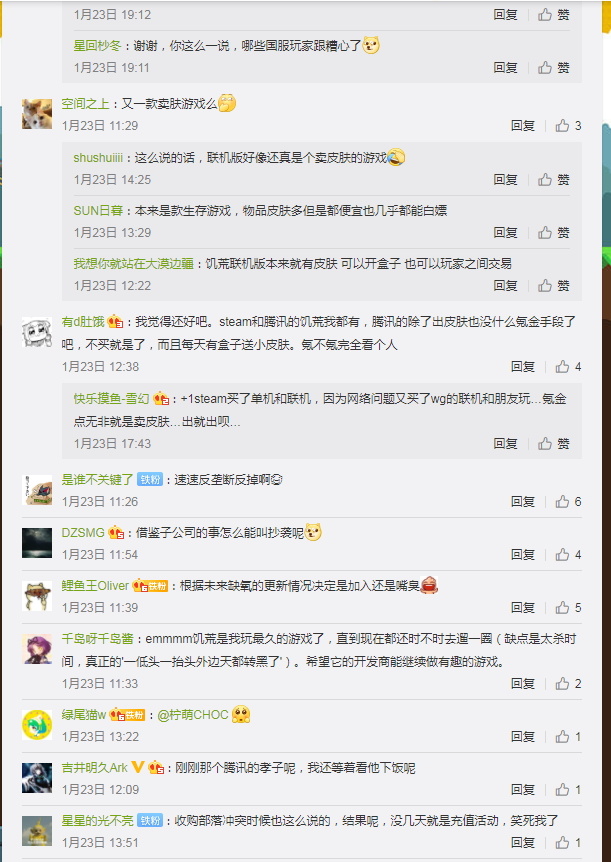Image resolution: width=611 pixels, height=862 pixels.
Task: Open 空间之上's cat avatar
Action: 37,114
